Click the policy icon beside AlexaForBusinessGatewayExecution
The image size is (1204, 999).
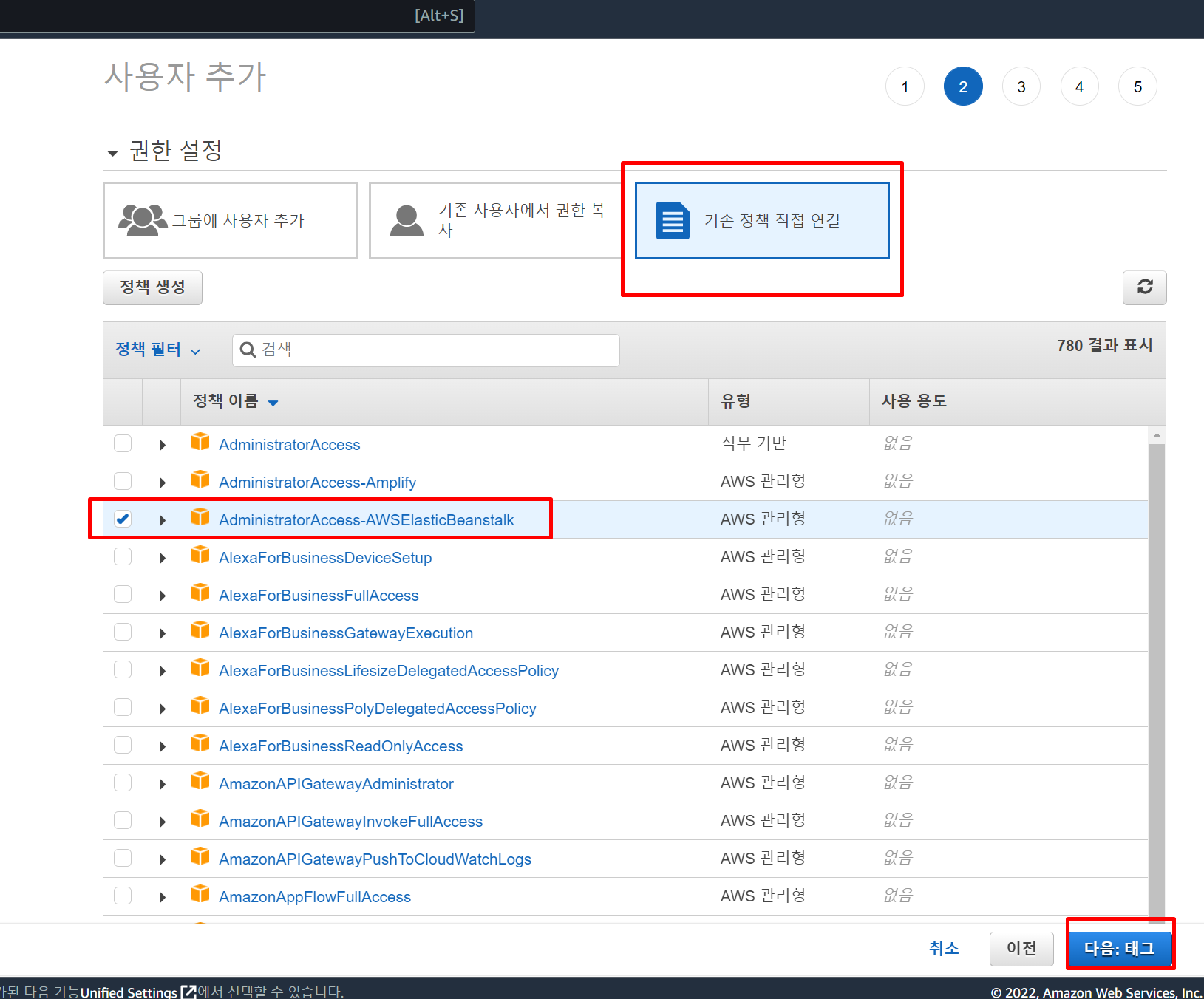(200, 630)
